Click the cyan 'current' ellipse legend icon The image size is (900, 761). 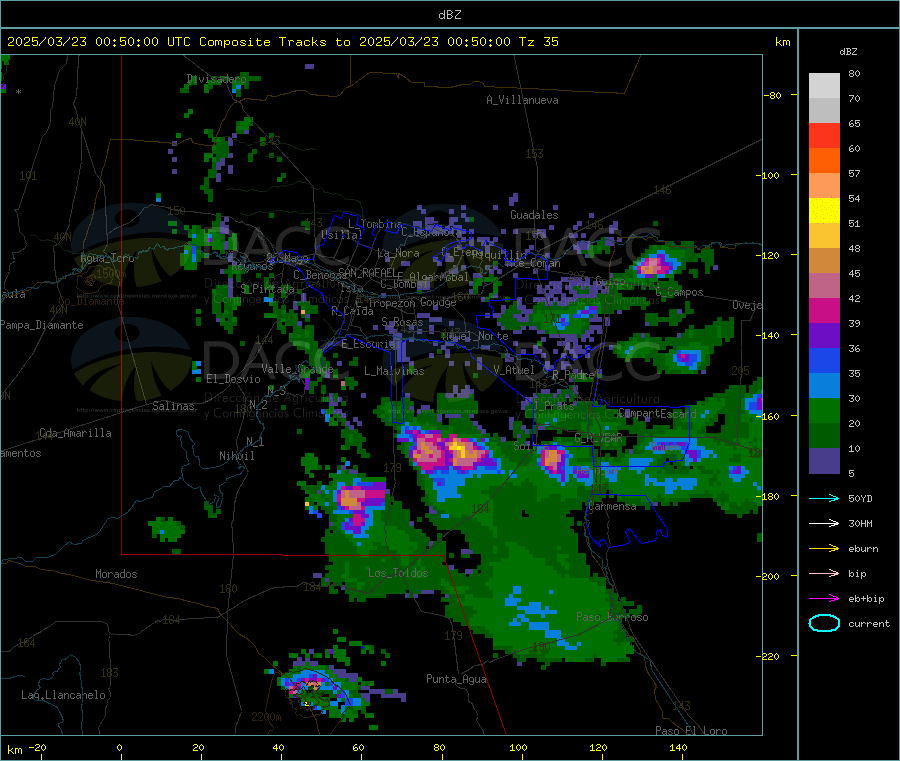824,623
